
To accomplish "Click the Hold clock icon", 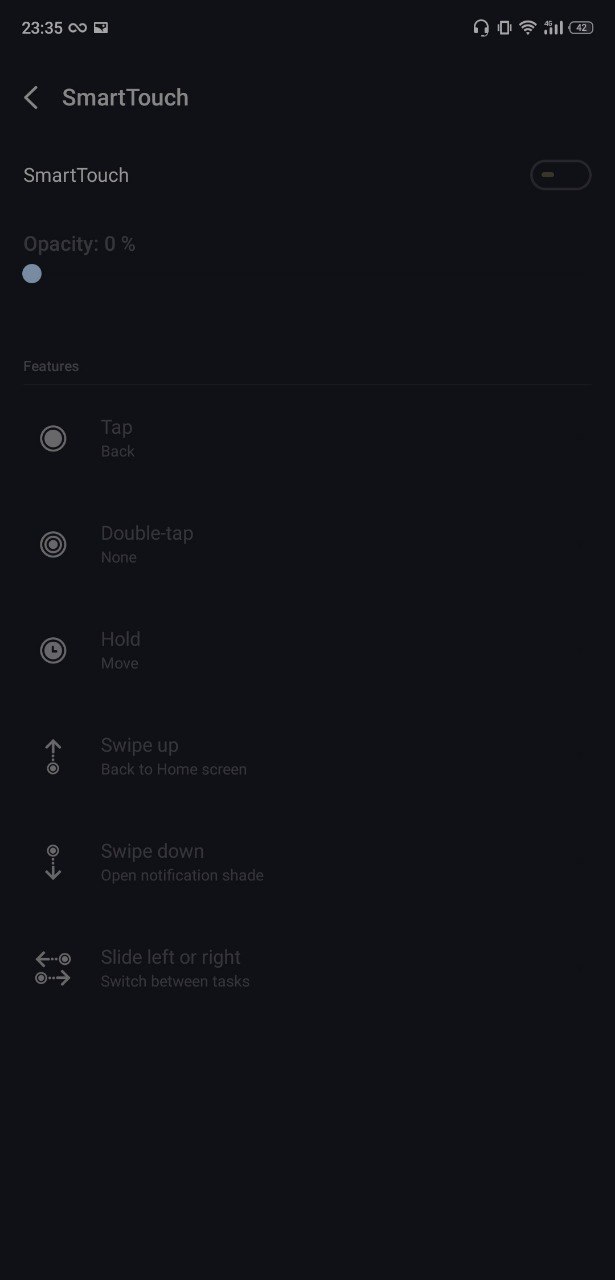I will [x=53, y=650].
